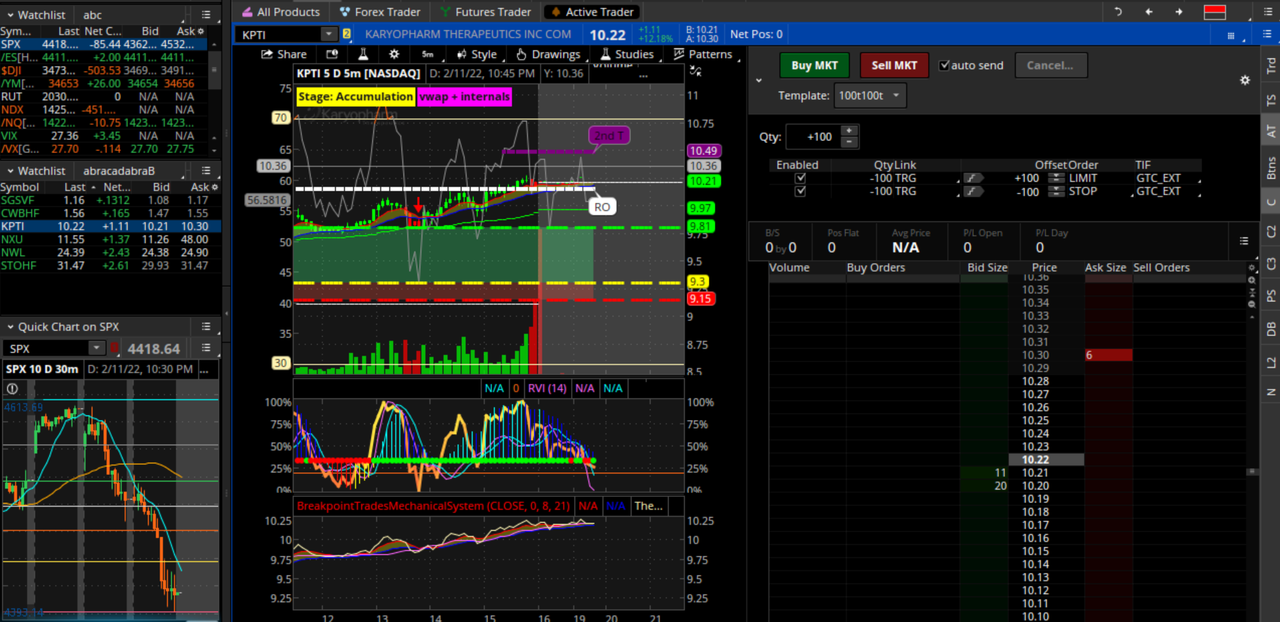Collapse Quick Chart on SPX gadget
The image size is (1280, 622).
[x=9, y=327]
